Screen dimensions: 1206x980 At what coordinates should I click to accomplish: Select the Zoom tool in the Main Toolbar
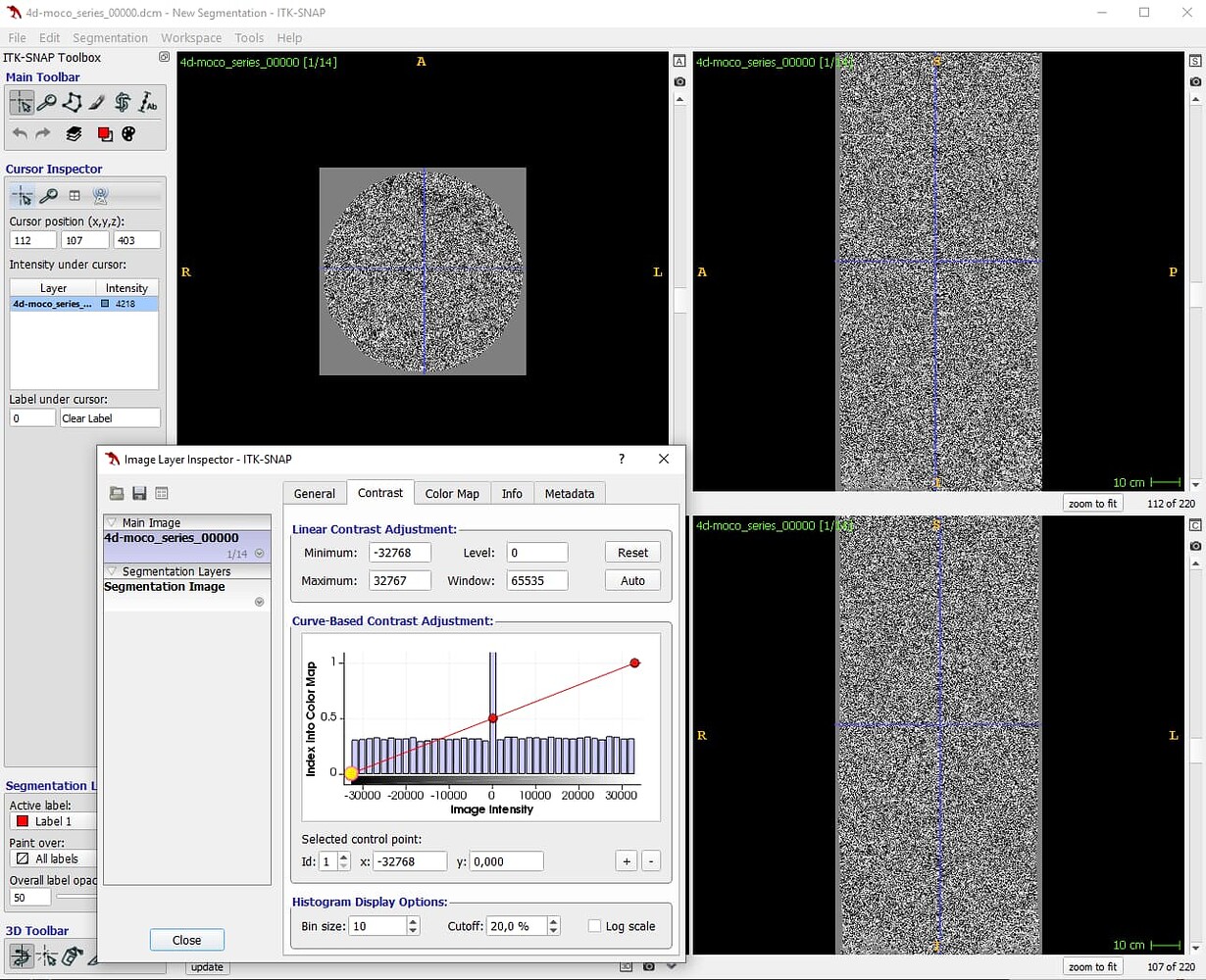coord(47,102)
